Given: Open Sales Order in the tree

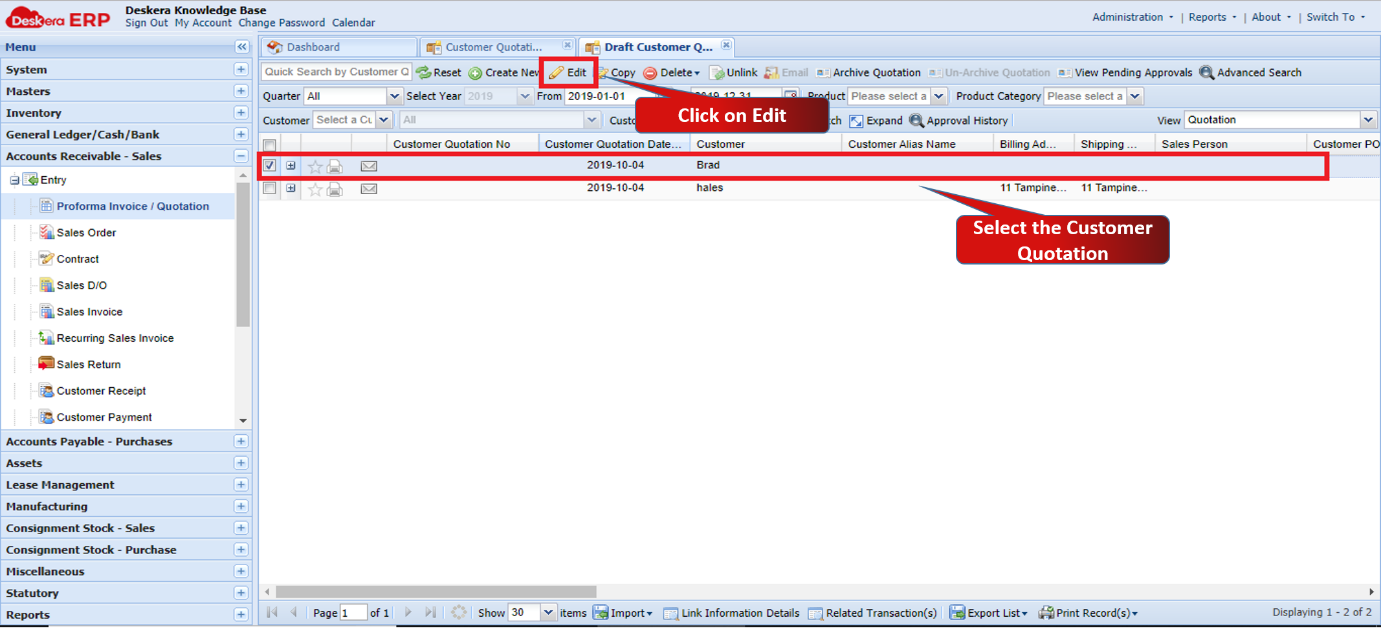Looking at the screenshot, I should tap(86, 233).
